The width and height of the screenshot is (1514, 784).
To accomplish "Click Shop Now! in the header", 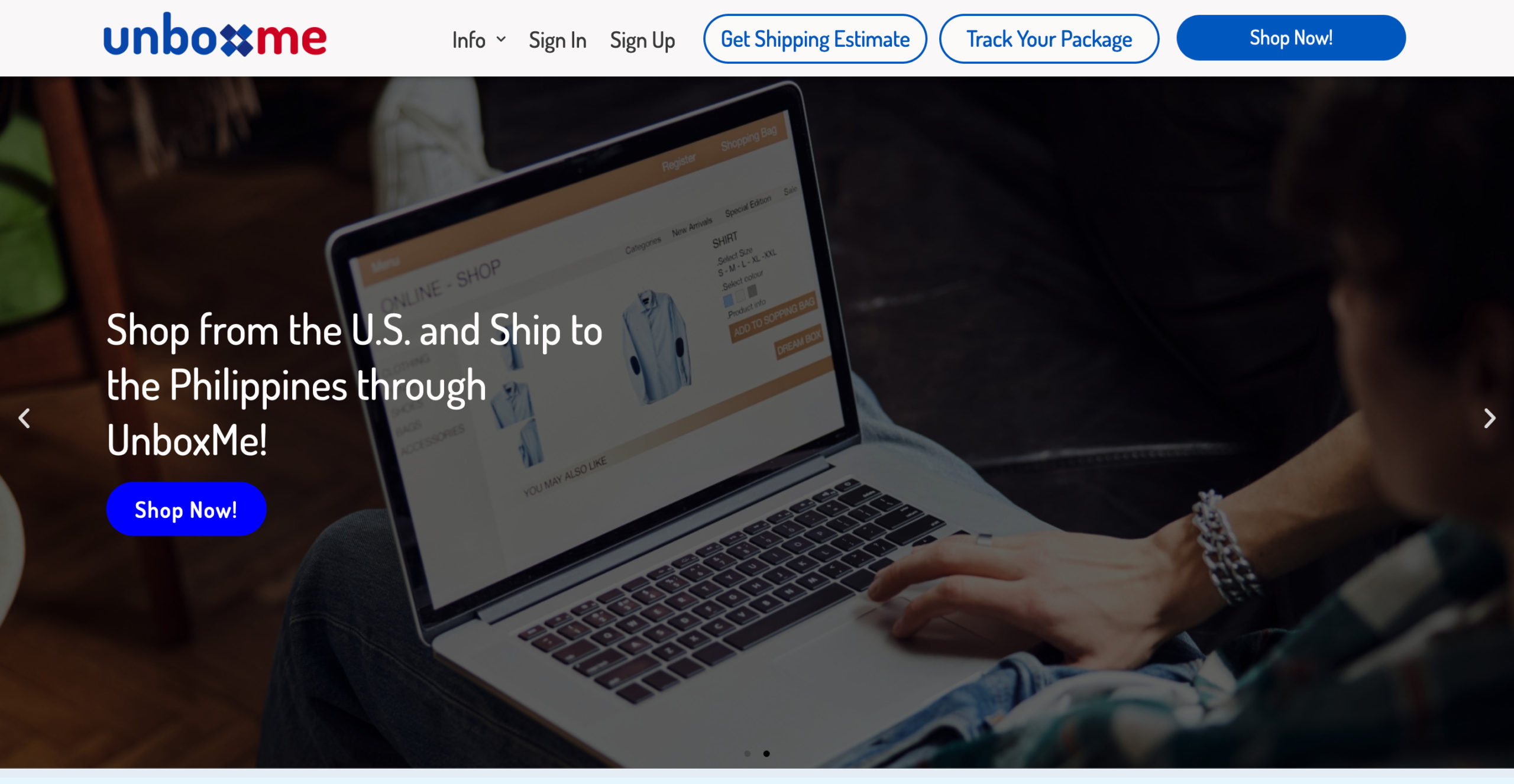I will pos(1291,38).
